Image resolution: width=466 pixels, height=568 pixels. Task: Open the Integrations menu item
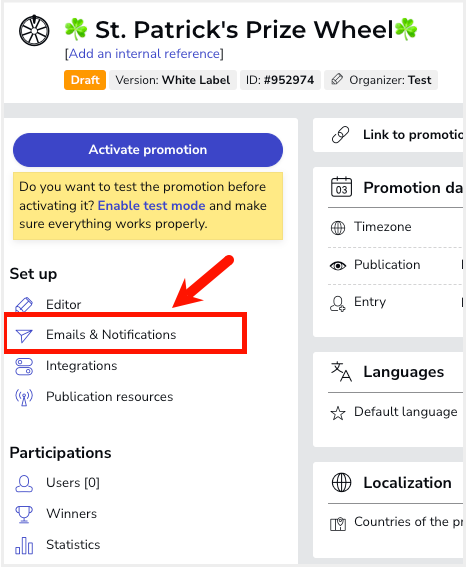click(x=82, y=366)
